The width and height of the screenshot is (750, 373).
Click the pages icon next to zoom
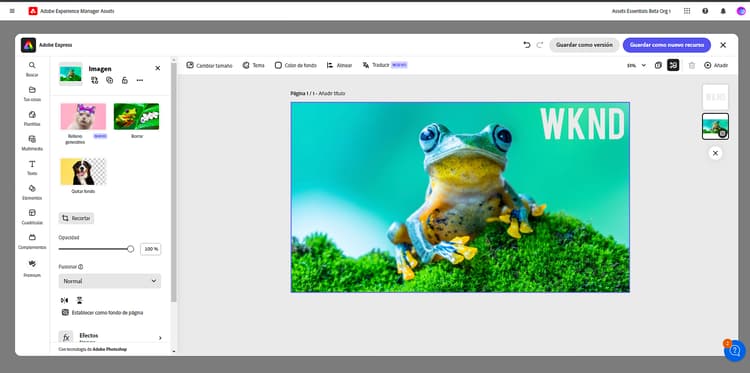click(658, 66)
